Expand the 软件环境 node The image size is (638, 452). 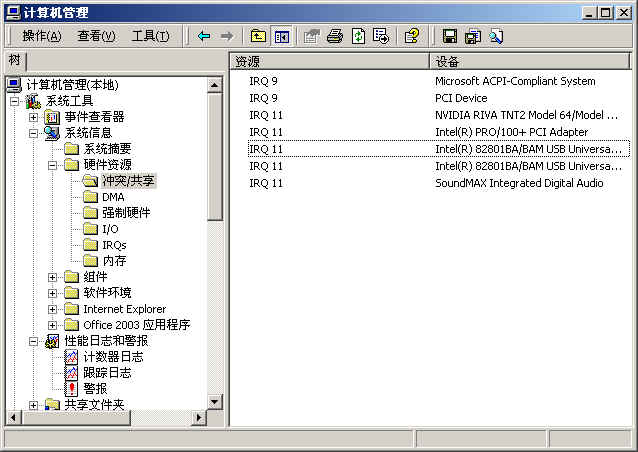point(52,293)
